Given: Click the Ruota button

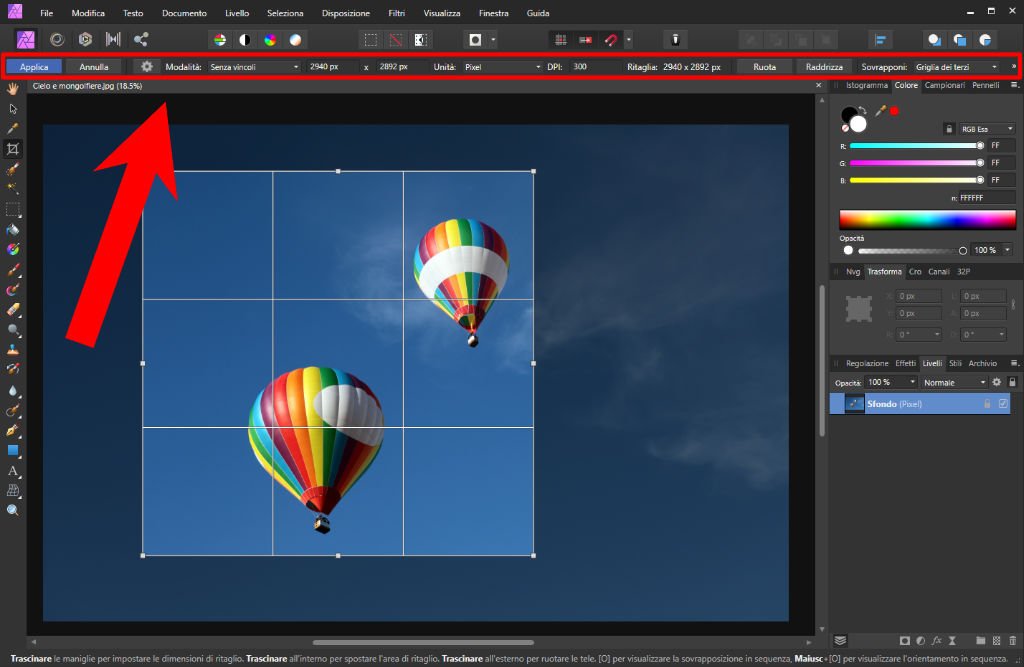Looking at the screenshot, I should point(764,67).
